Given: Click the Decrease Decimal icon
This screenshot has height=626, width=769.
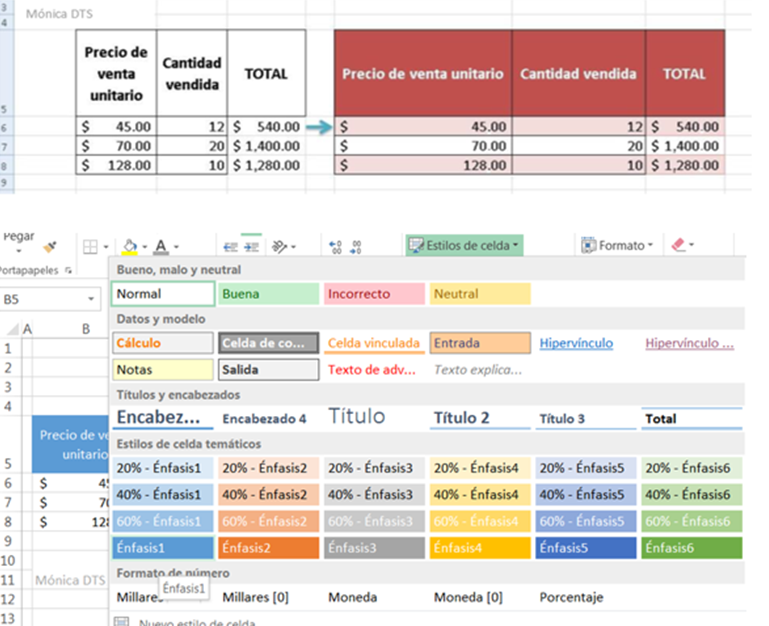Looking at the screenshot, I should click(x=356, y=247).
